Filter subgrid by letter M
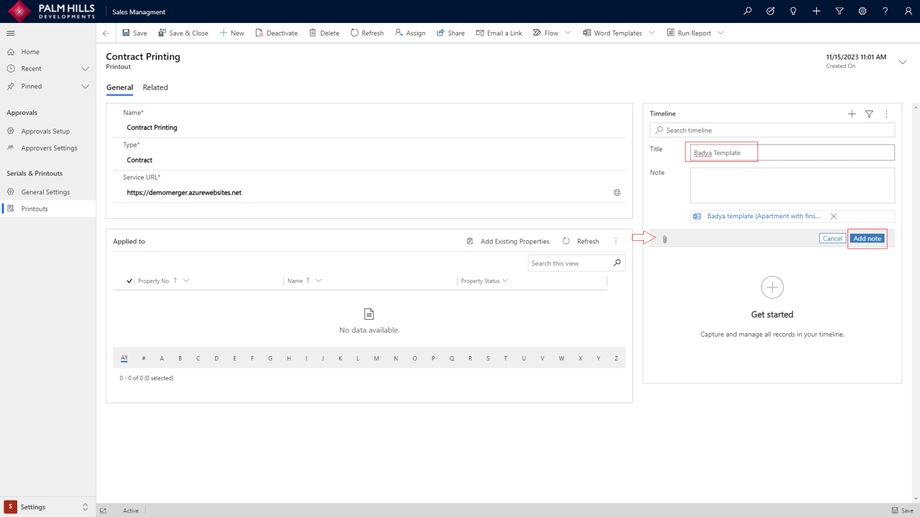 pos(376,359)
